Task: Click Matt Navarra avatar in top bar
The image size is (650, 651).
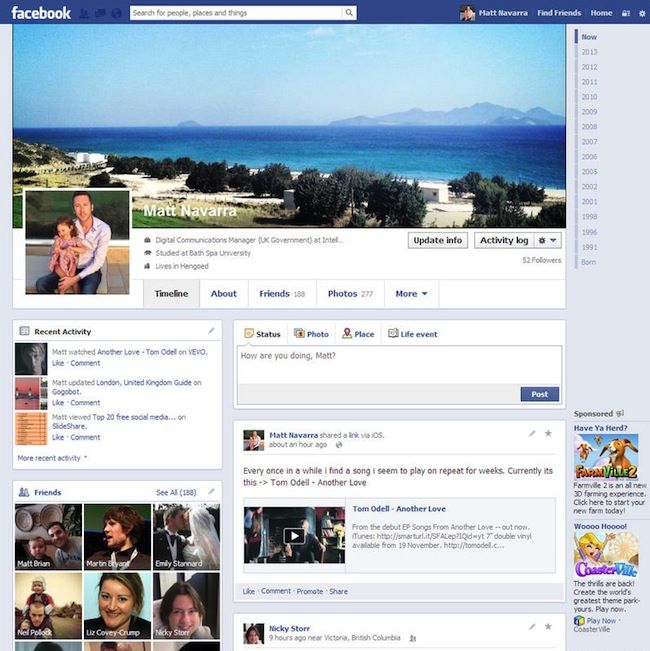Action: pyautogui.click(x=467, y=13)
